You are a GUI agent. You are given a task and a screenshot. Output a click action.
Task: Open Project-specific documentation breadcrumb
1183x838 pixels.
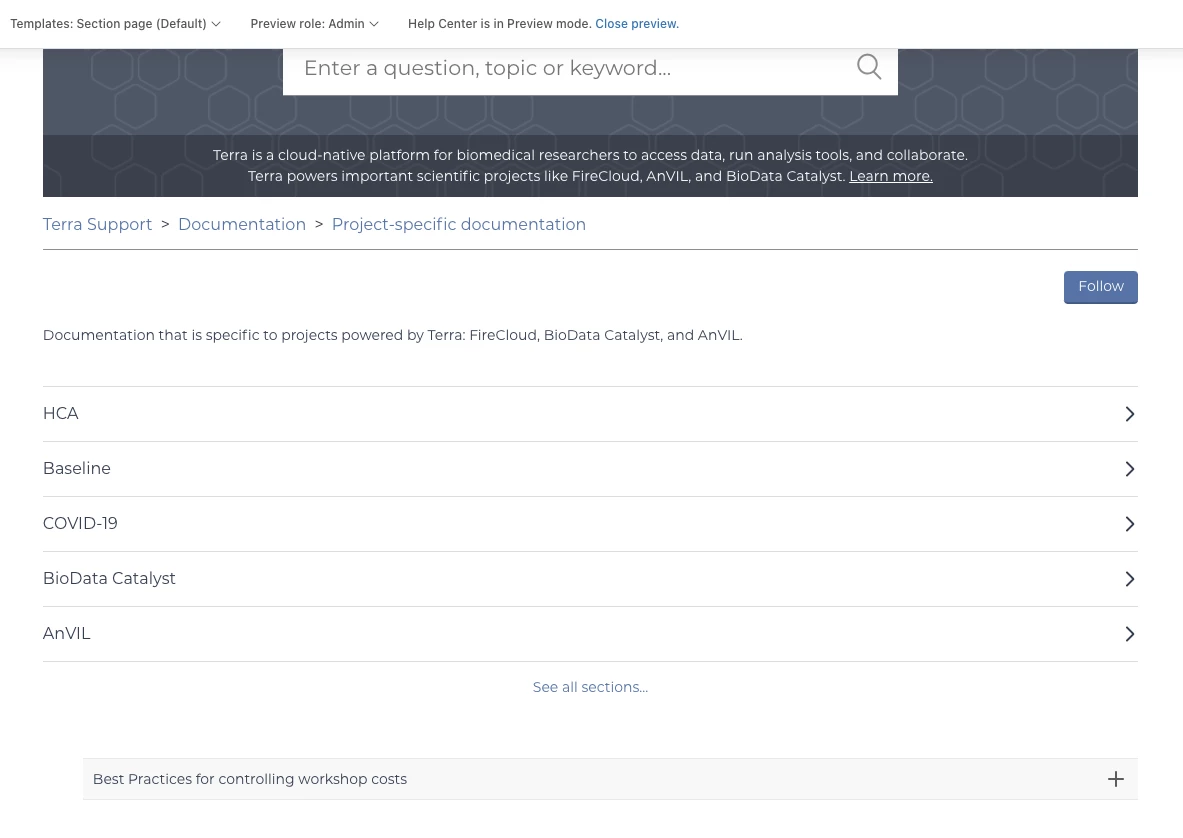click(459, 224)
